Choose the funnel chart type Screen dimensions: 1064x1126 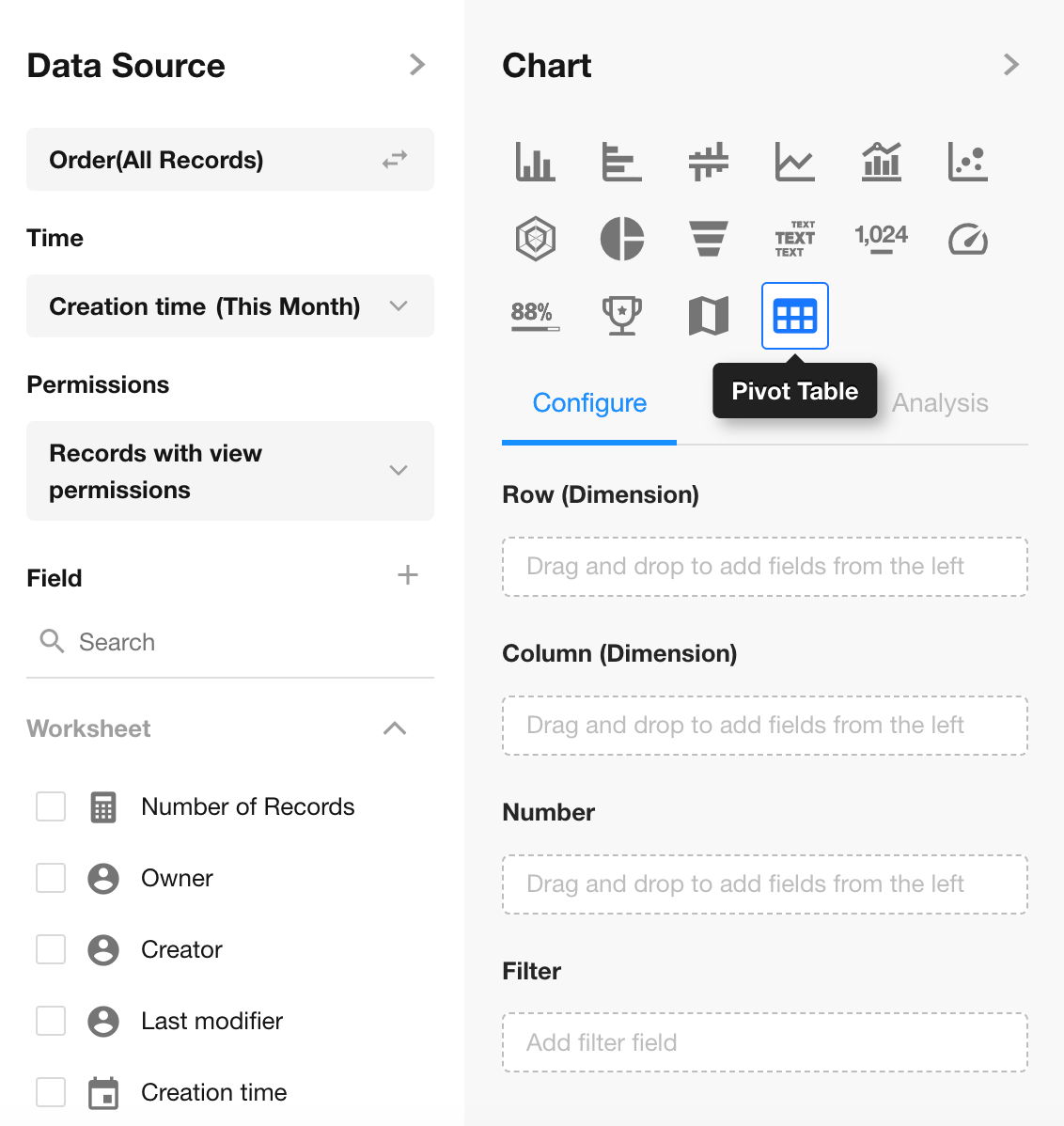tap(708, 239)
